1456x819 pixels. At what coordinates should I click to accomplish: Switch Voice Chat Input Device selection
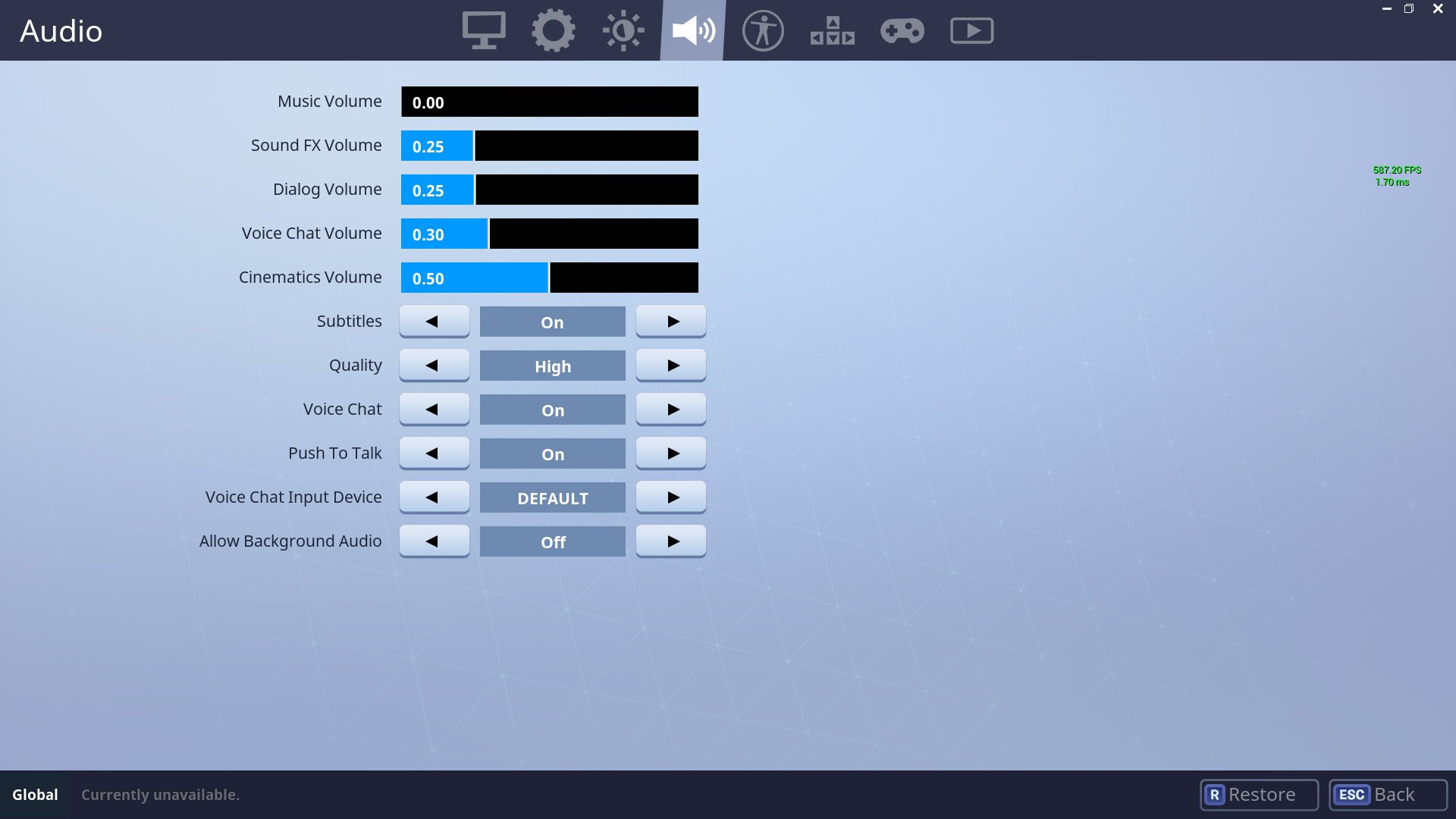[670, 497]
